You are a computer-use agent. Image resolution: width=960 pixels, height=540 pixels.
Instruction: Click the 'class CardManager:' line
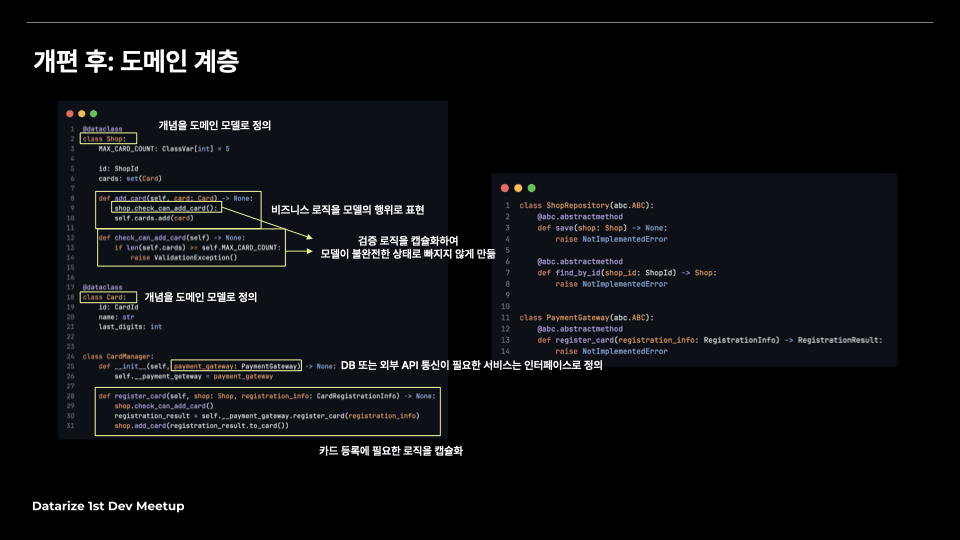click(118, 356)
